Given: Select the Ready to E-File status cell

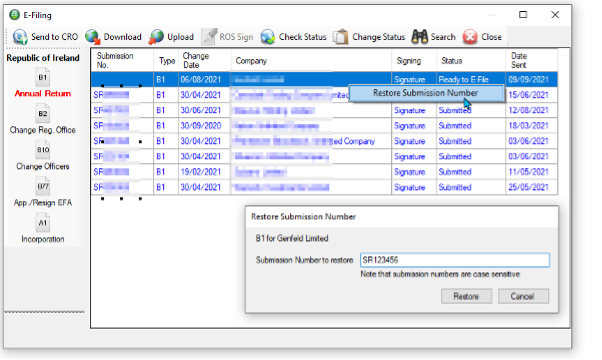Looking at the screenshot, I should tap(471, 79).
